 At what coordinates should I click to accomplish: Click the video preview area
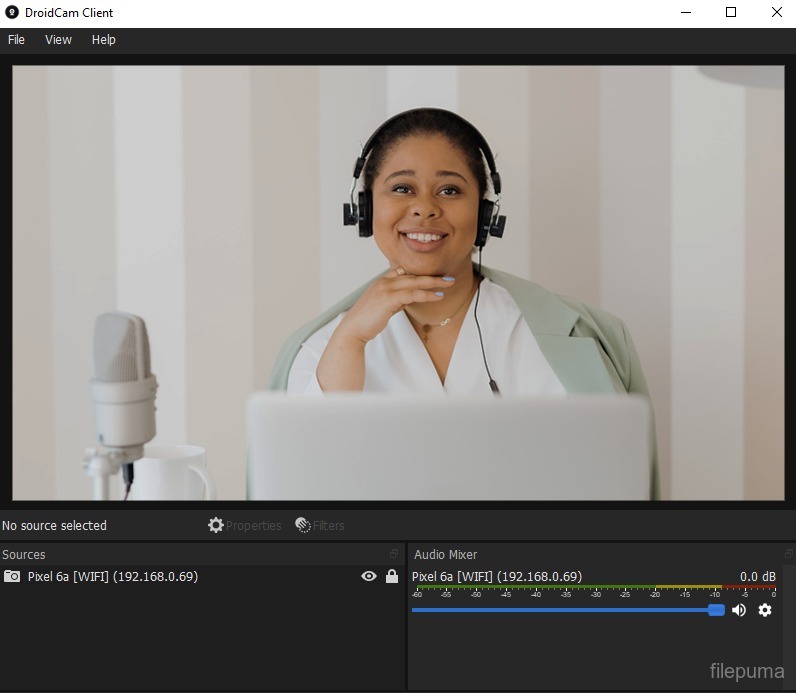(x=398, y=282)
